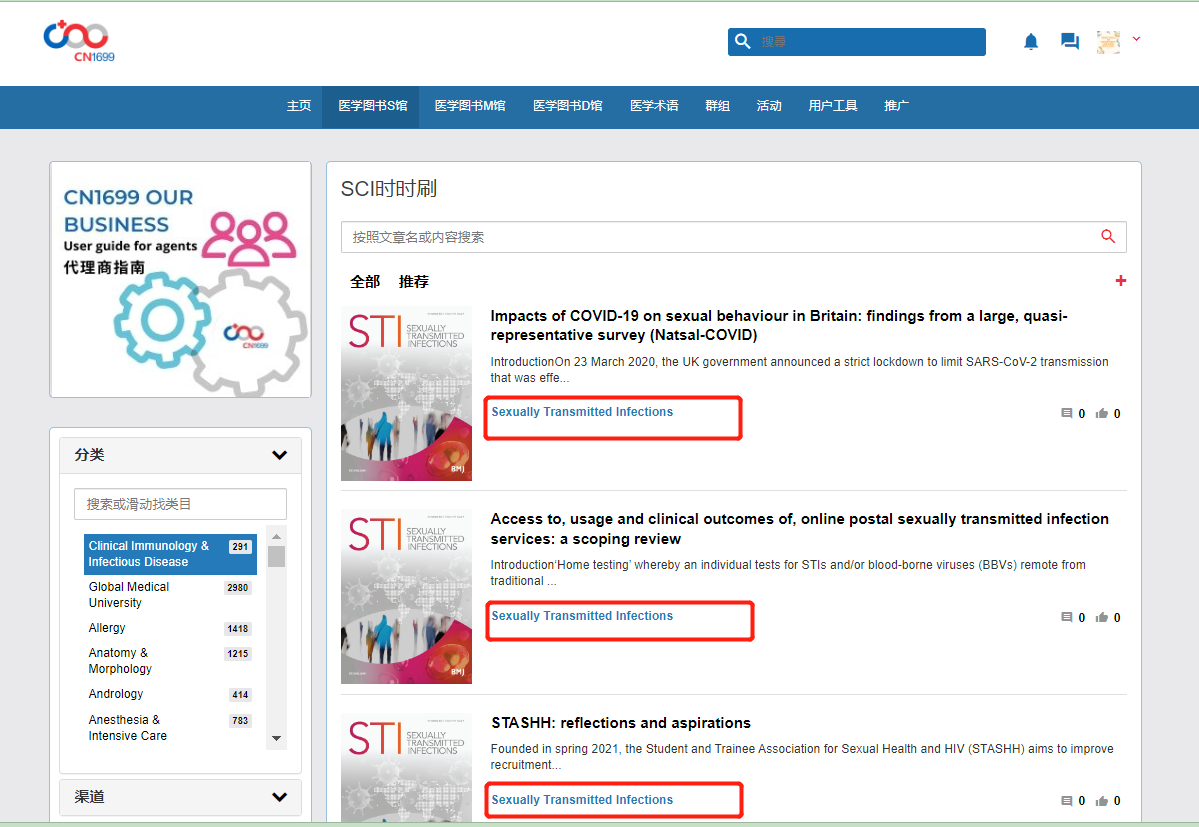Image resolution: width=1199 pixels, height=827 pixels.
Task: Open the 医学图书D馆 menu
Action: click(x=567, y=106)
